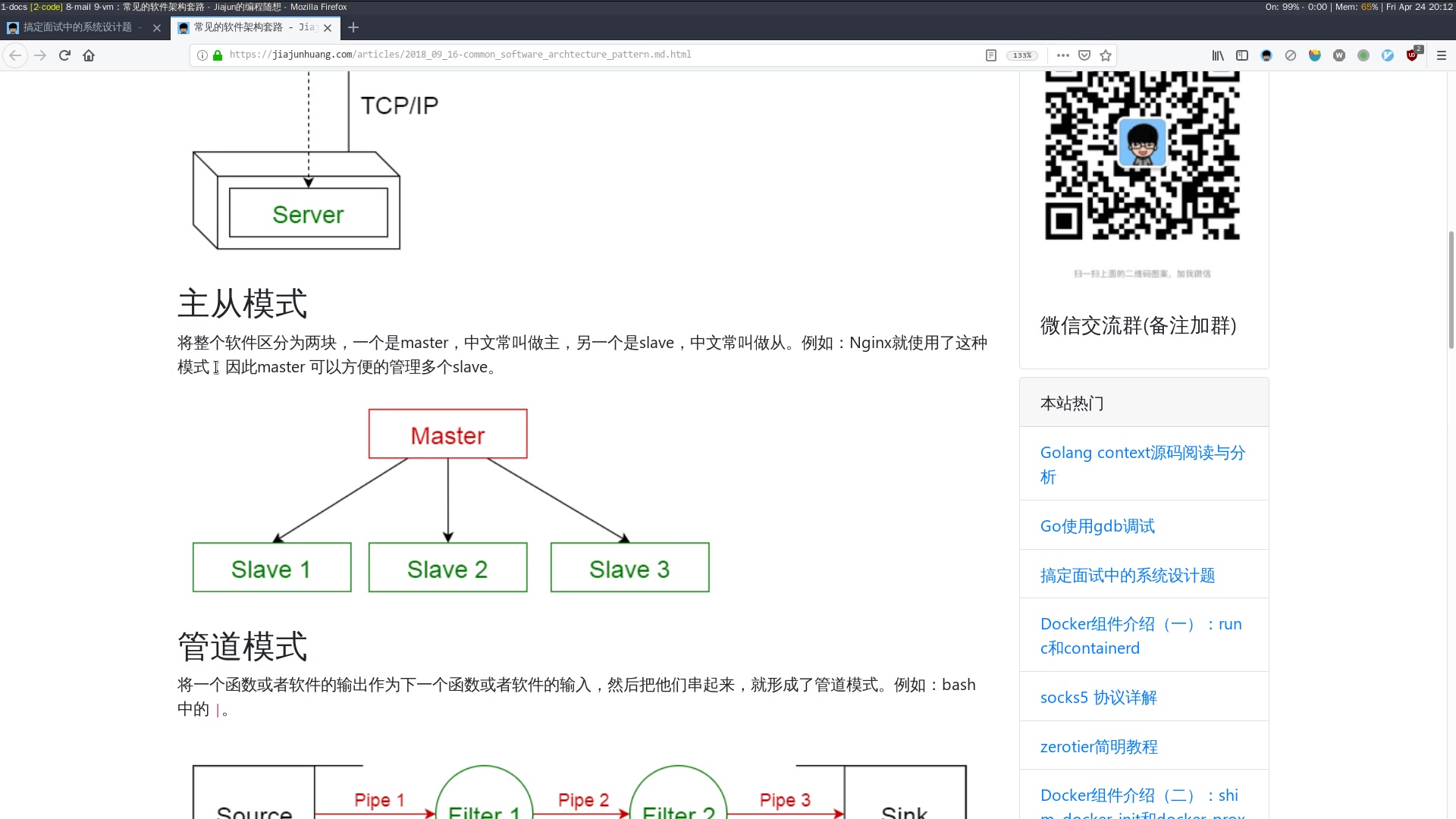1456x819 pixels.
Task: Go back to the previous page
Action: [15, 55]
